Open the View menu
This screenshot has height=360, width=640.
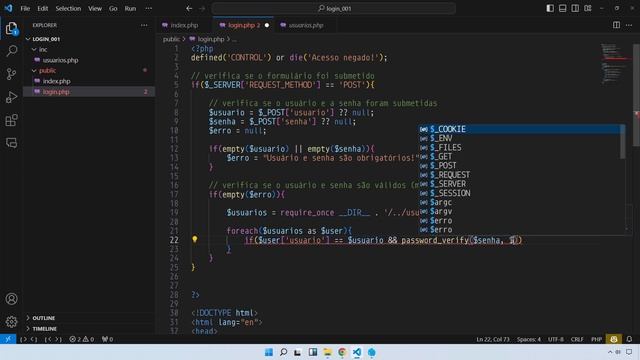point(95,8)
